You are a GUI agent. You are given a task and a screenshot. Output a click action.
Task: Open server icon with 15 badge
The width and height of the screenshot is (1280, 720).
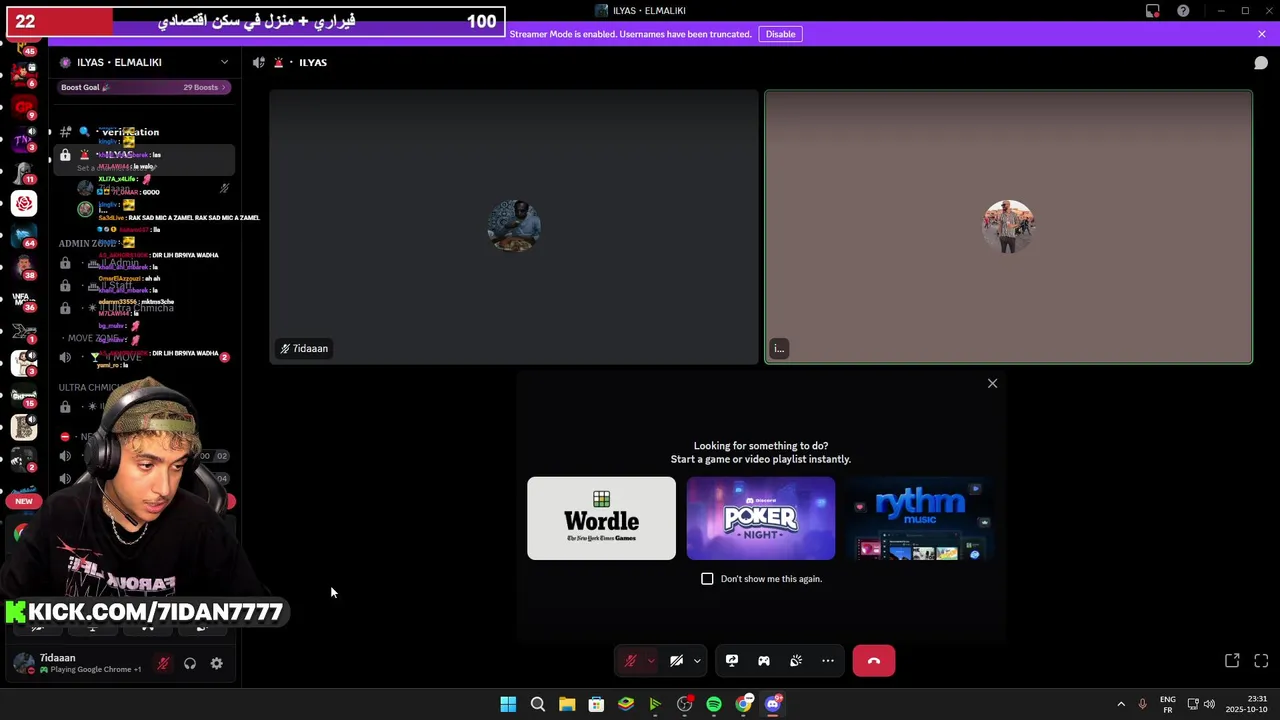point(24,396)
